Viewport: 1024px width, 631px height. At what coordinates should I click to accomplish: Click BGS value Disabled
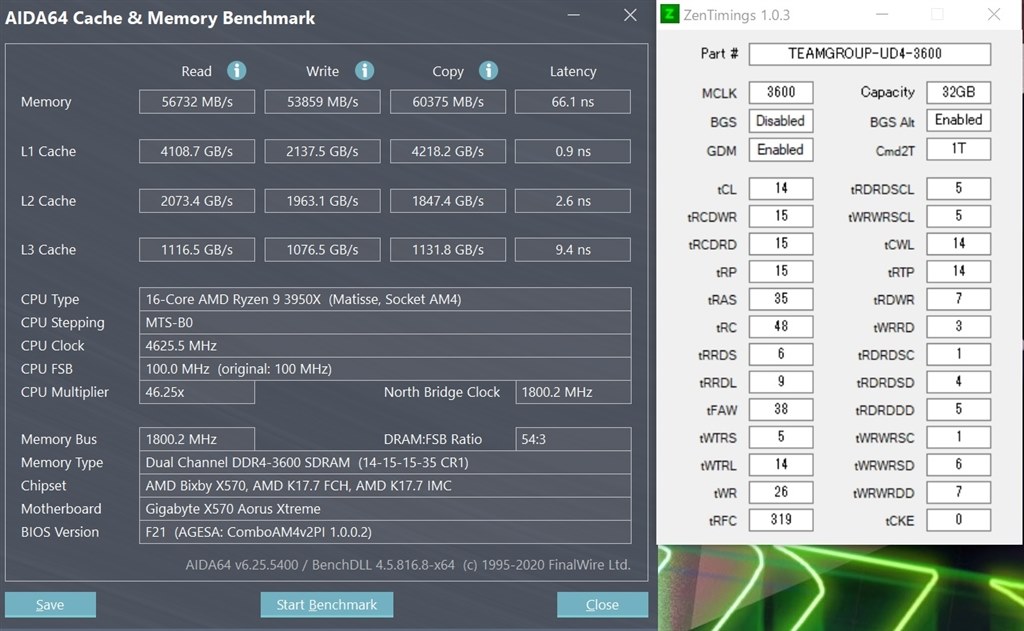pyautogui.click(x=780, y=121)
